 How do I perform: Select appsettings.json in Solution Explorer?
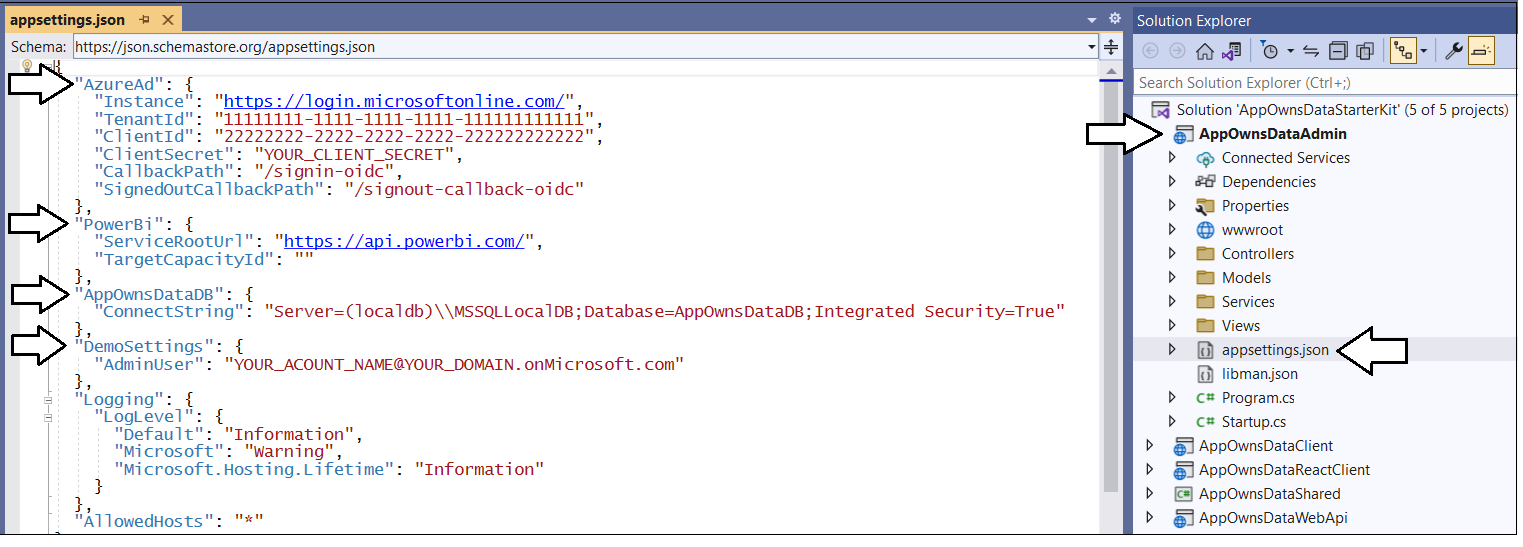coord(1275,350)
